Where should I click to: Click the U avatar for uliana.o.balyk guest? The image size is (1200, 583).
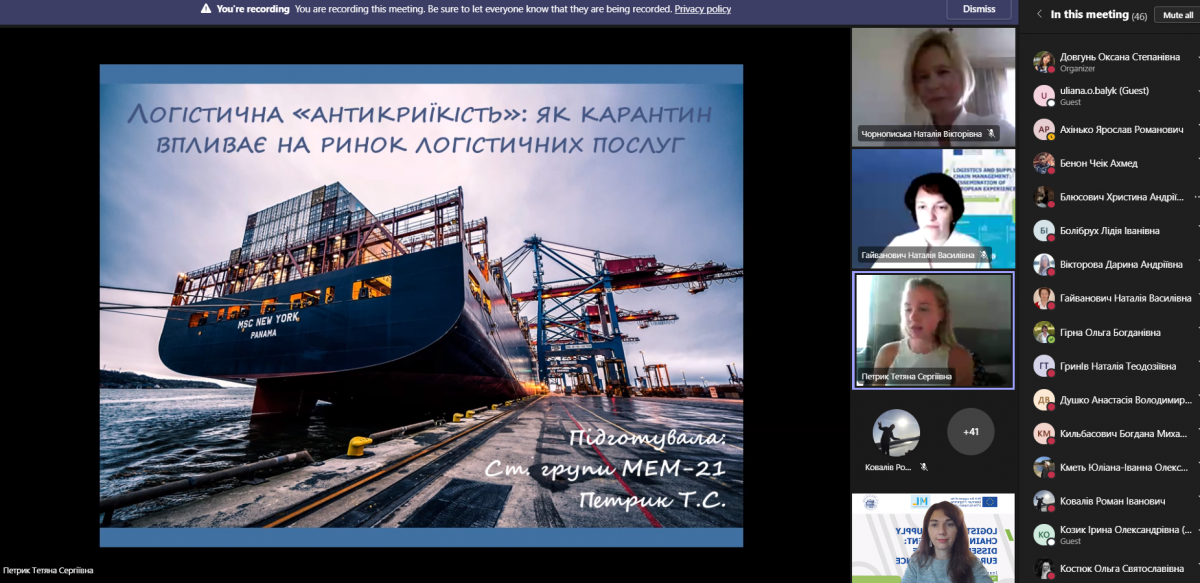coord(1044,96)
